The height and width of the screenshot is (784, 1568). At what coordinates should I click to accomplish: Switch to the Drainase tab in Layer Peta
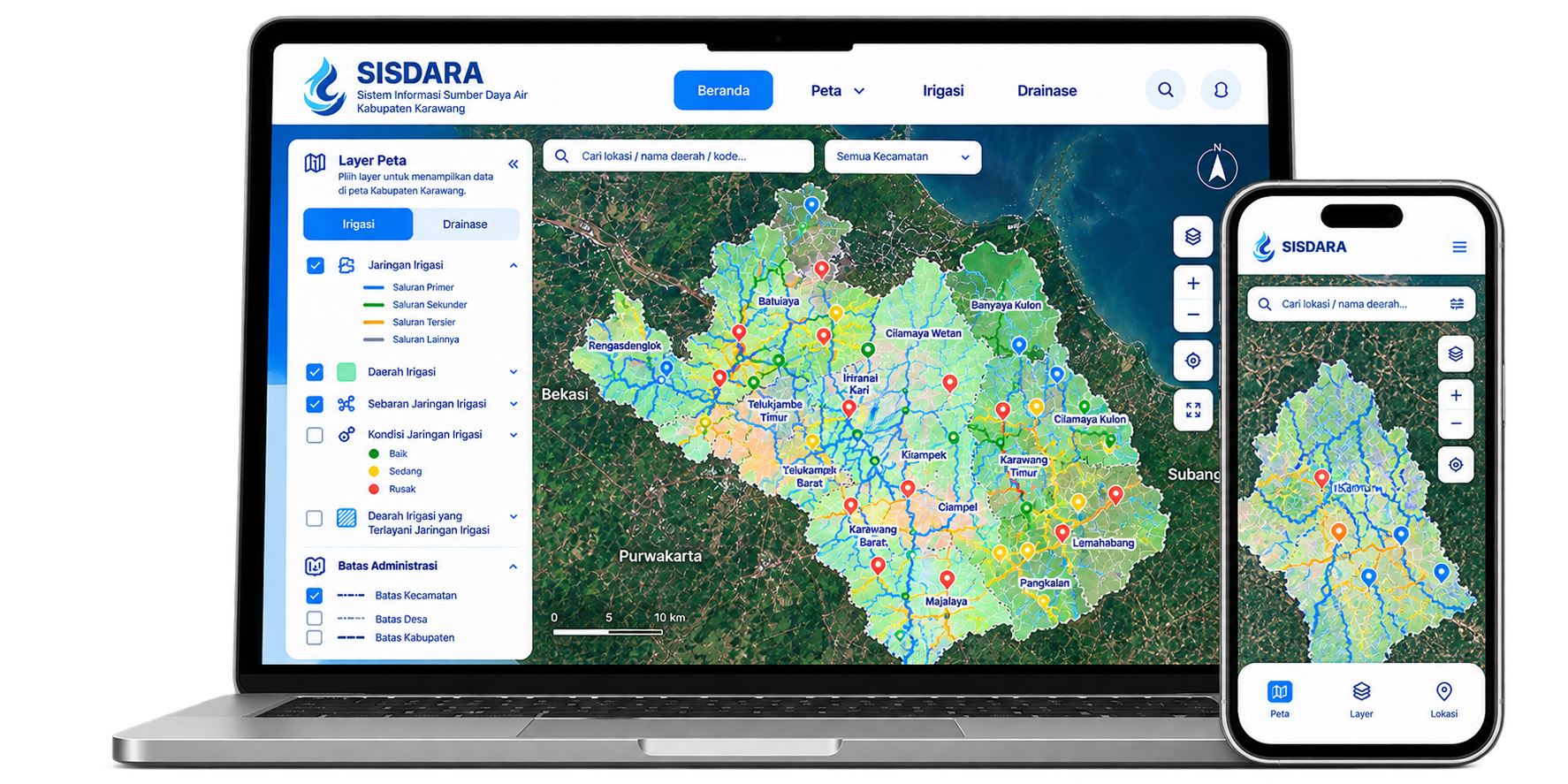465,225
